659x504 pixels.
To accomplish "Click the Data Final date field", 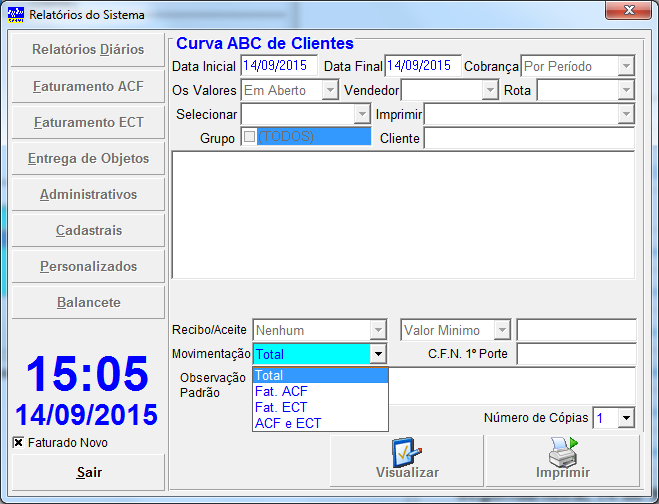I will point(423,66).
